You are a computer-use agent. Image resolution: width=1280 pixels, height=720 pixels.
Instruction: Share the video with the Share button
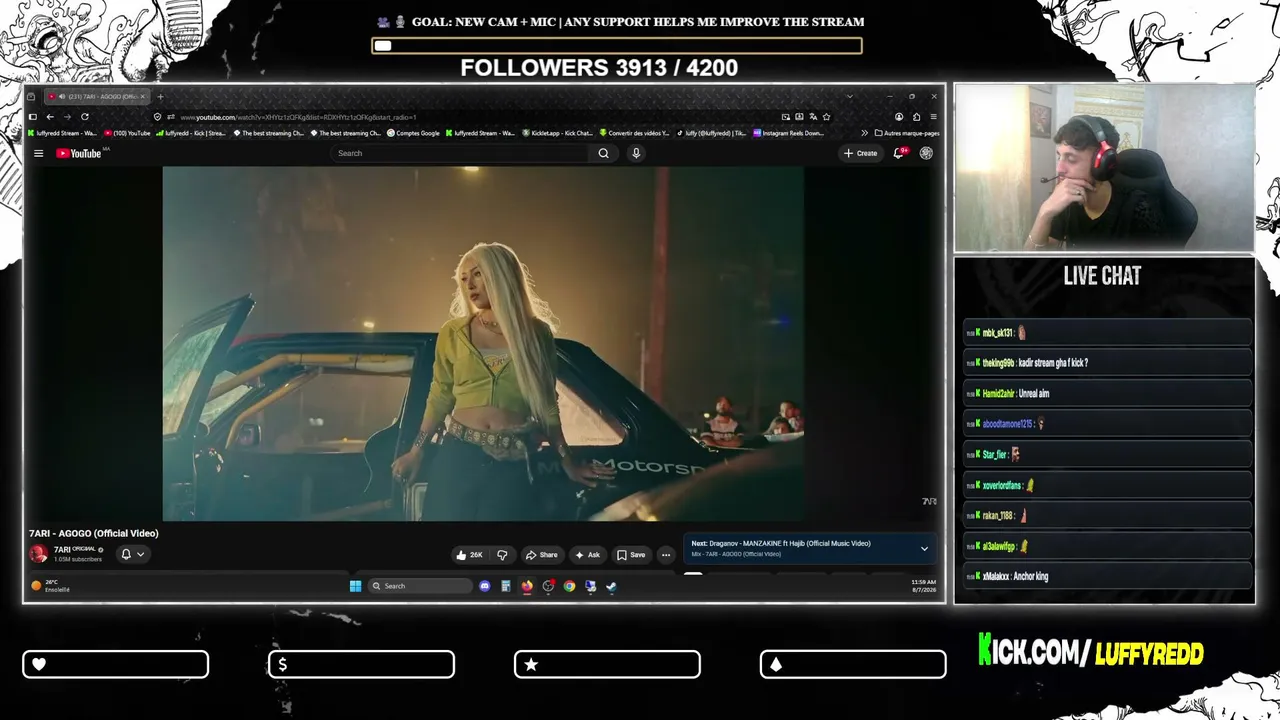click(x=542, y=555)
